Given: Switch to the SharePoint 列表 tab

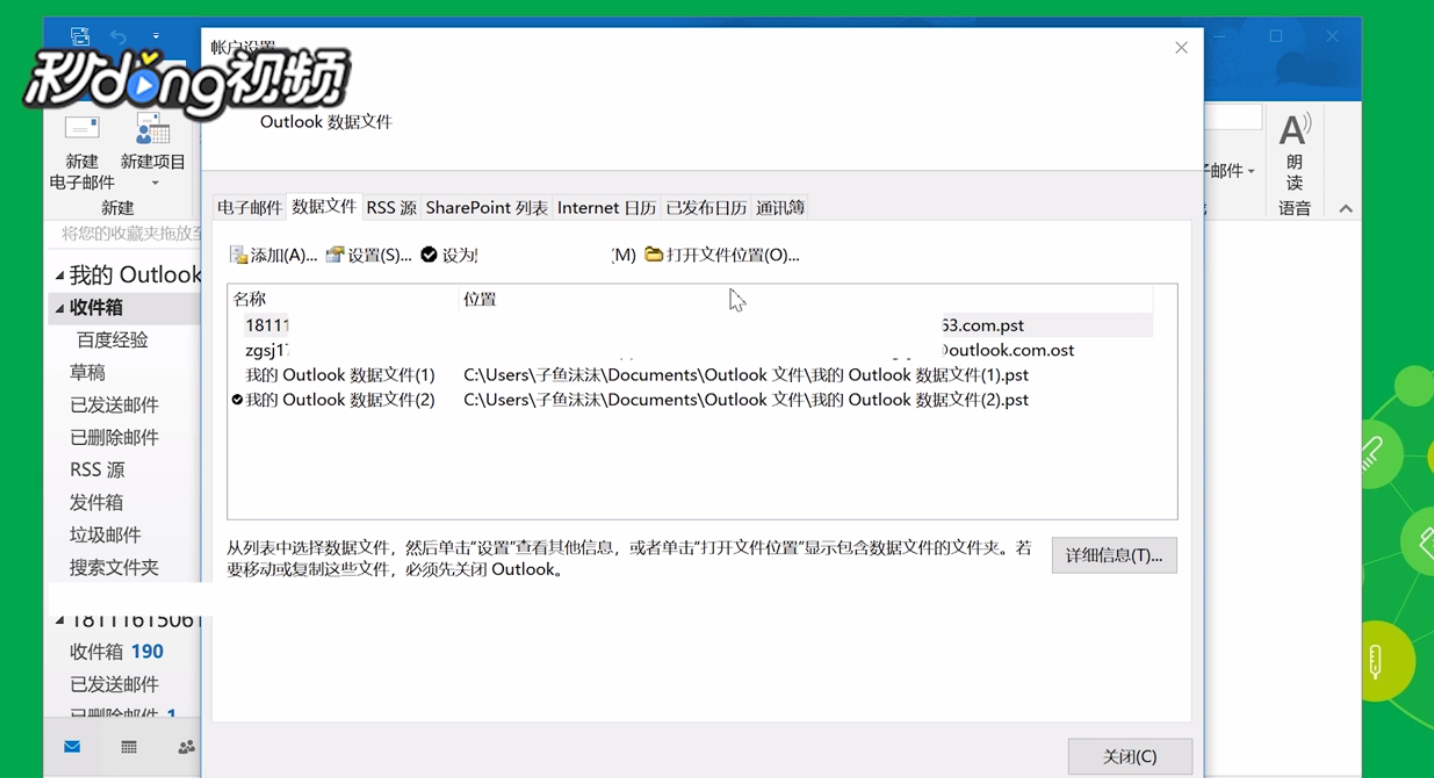Looking at the screenshot, I should (487, 207).
